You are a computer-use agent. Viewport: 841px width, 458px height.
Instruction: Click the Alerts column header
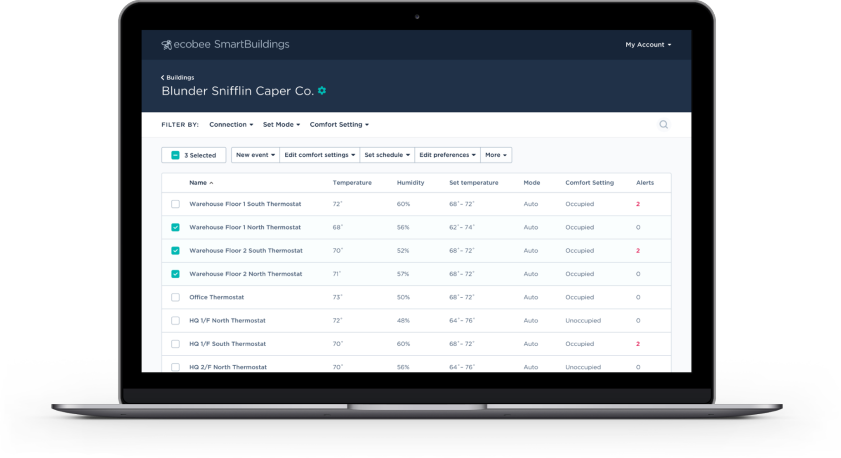[645, 183]
